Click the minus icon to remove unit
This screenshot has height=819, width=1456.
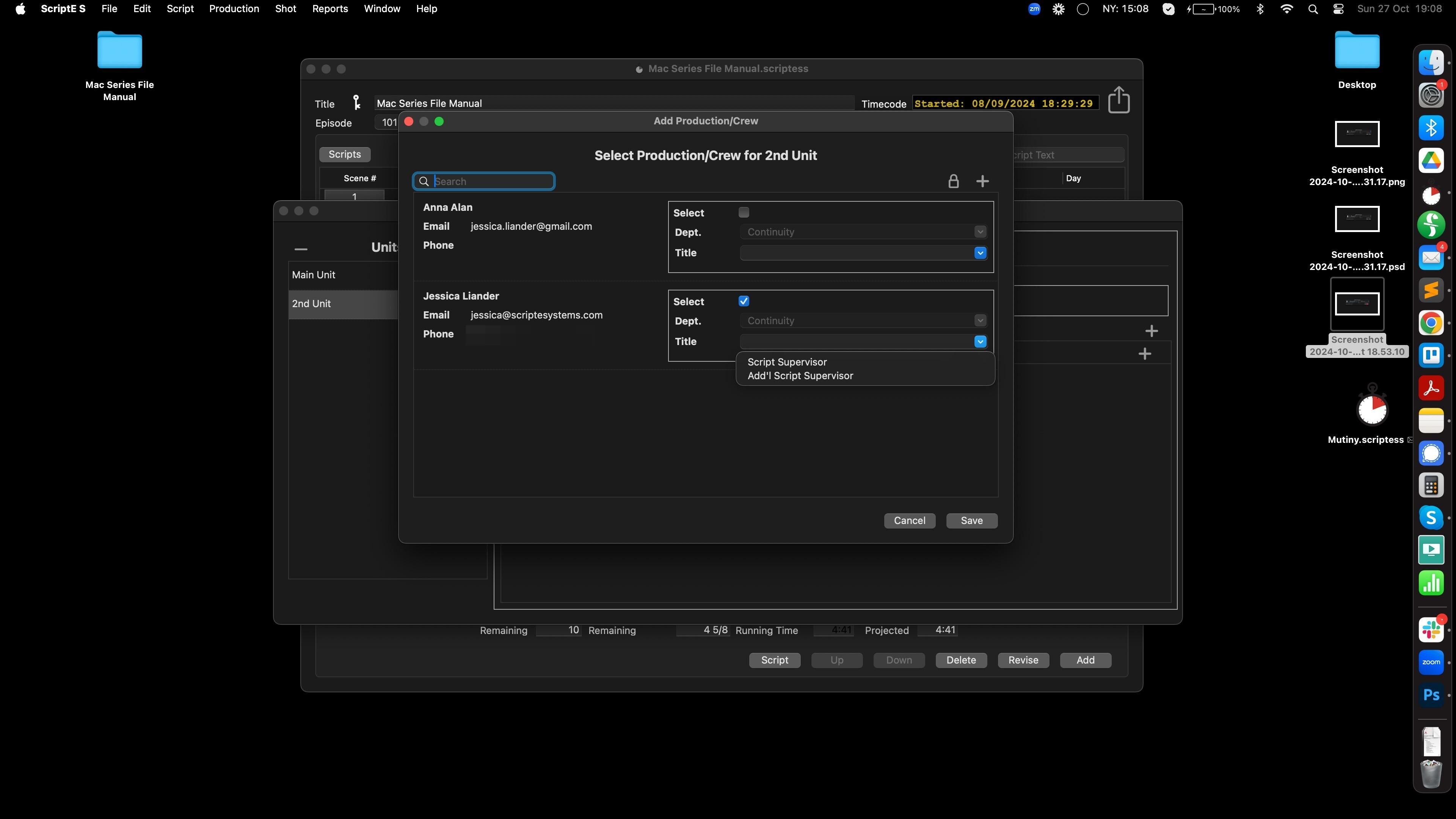point(301,249)
